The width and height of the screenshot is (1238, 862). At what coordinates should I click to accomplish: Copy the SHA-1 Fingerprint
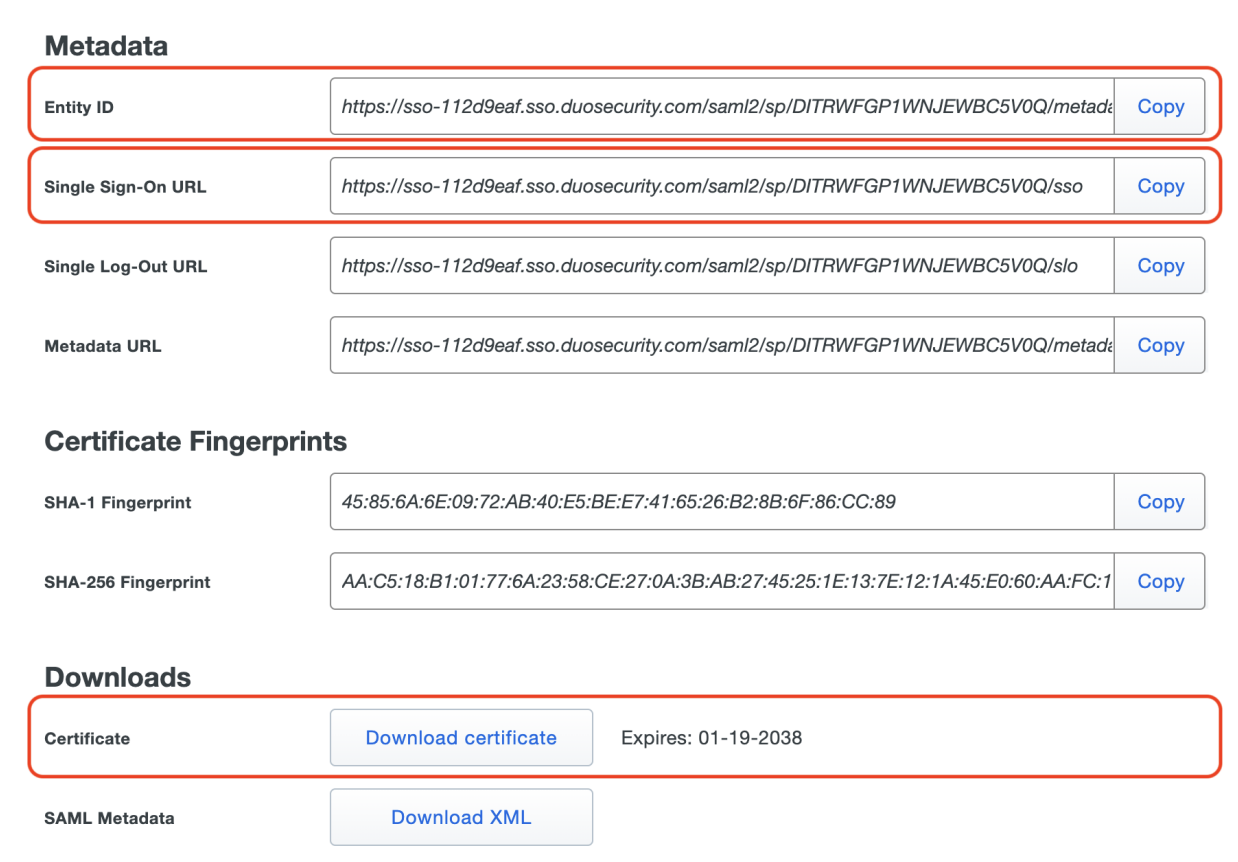1160,502
